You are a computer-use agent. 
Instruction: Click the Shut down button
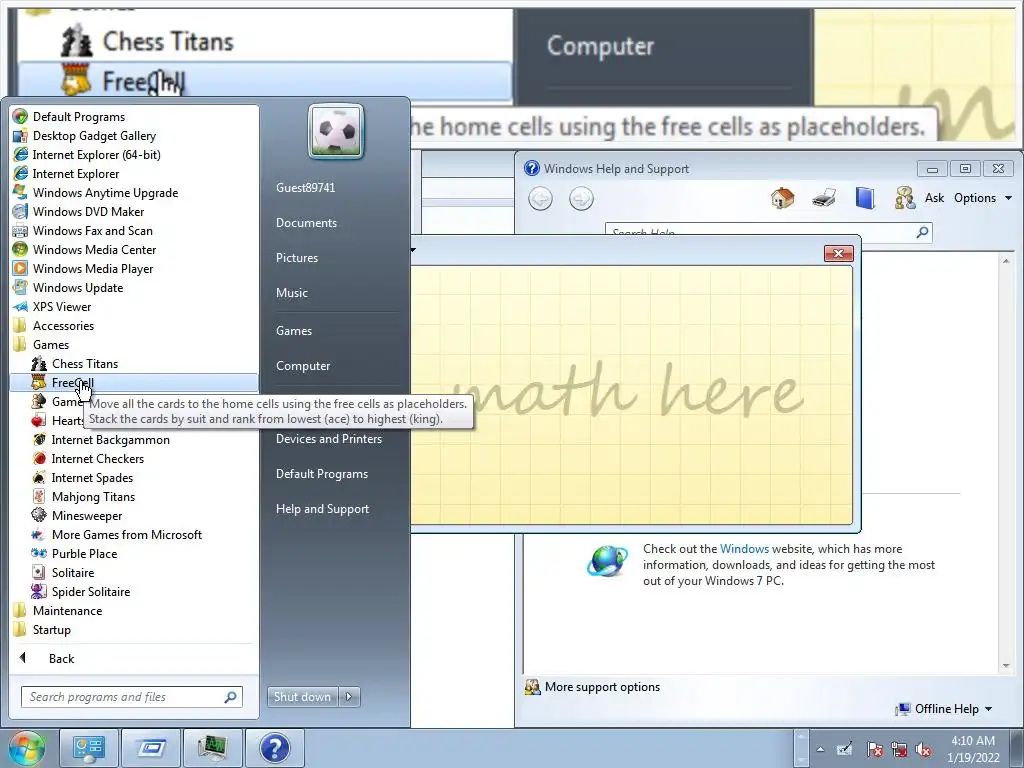[x=302, y=697]
